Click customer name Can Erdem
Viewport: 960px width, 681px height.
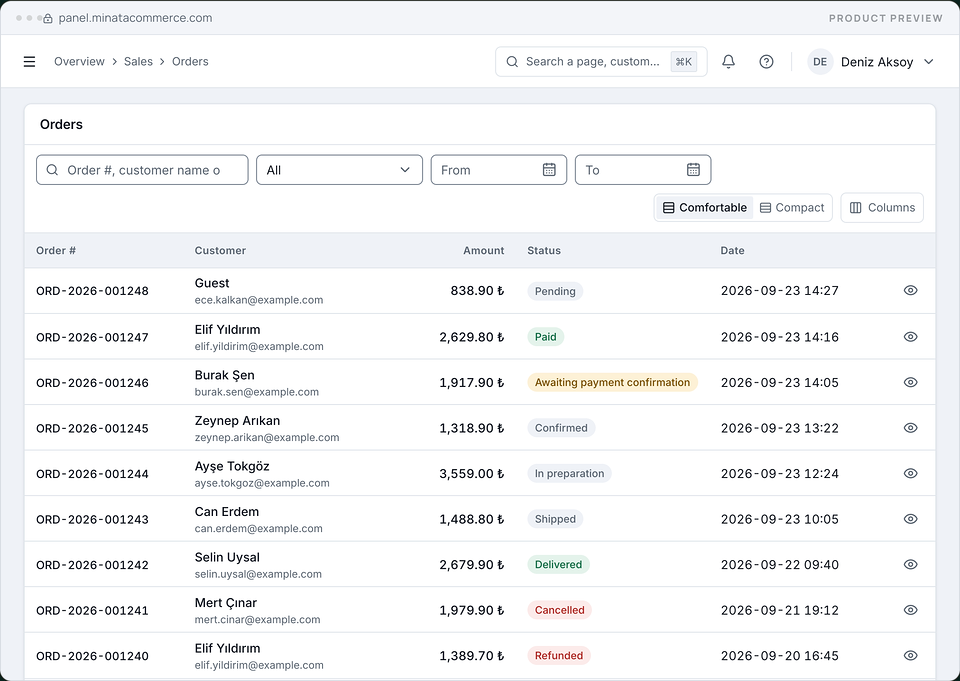point(227,511)
